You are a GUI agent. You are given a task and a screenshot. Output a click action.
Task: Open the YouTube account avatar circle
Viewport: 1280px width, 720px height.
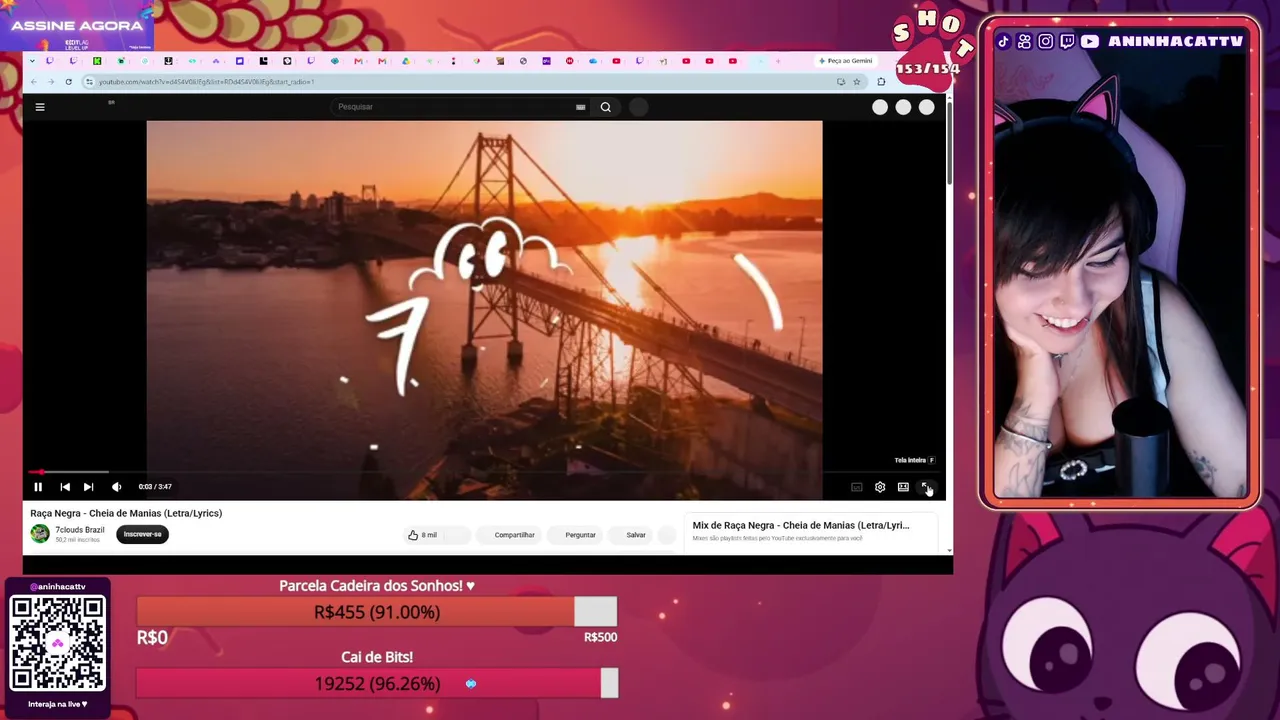point(927,107)
